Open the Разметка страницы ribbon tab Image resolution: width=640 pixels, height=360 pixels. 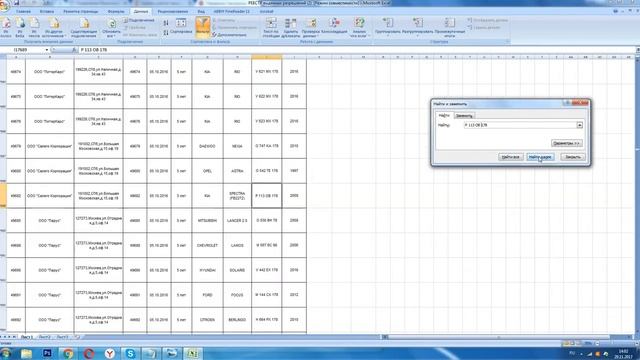81,11
